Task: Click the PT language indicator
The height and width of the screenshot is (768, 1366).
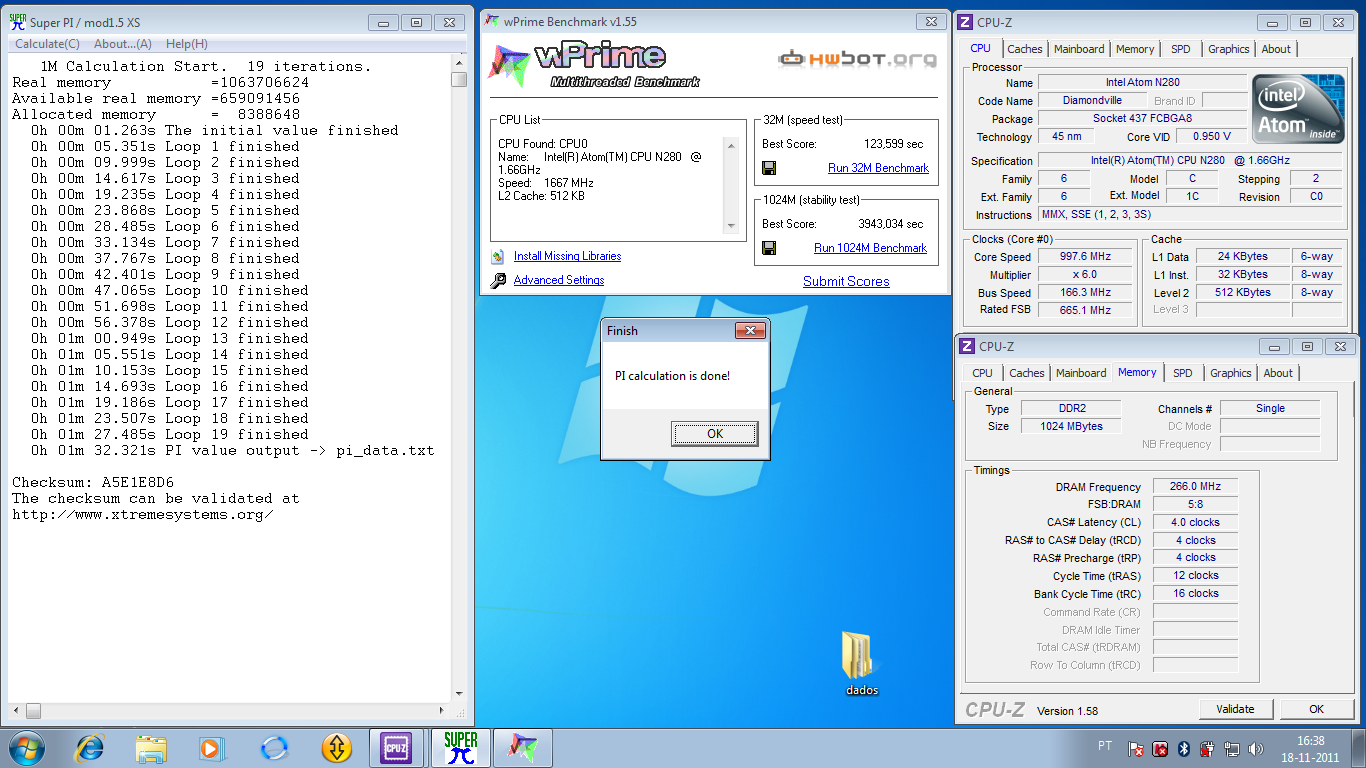Action: pos(1104,746)
